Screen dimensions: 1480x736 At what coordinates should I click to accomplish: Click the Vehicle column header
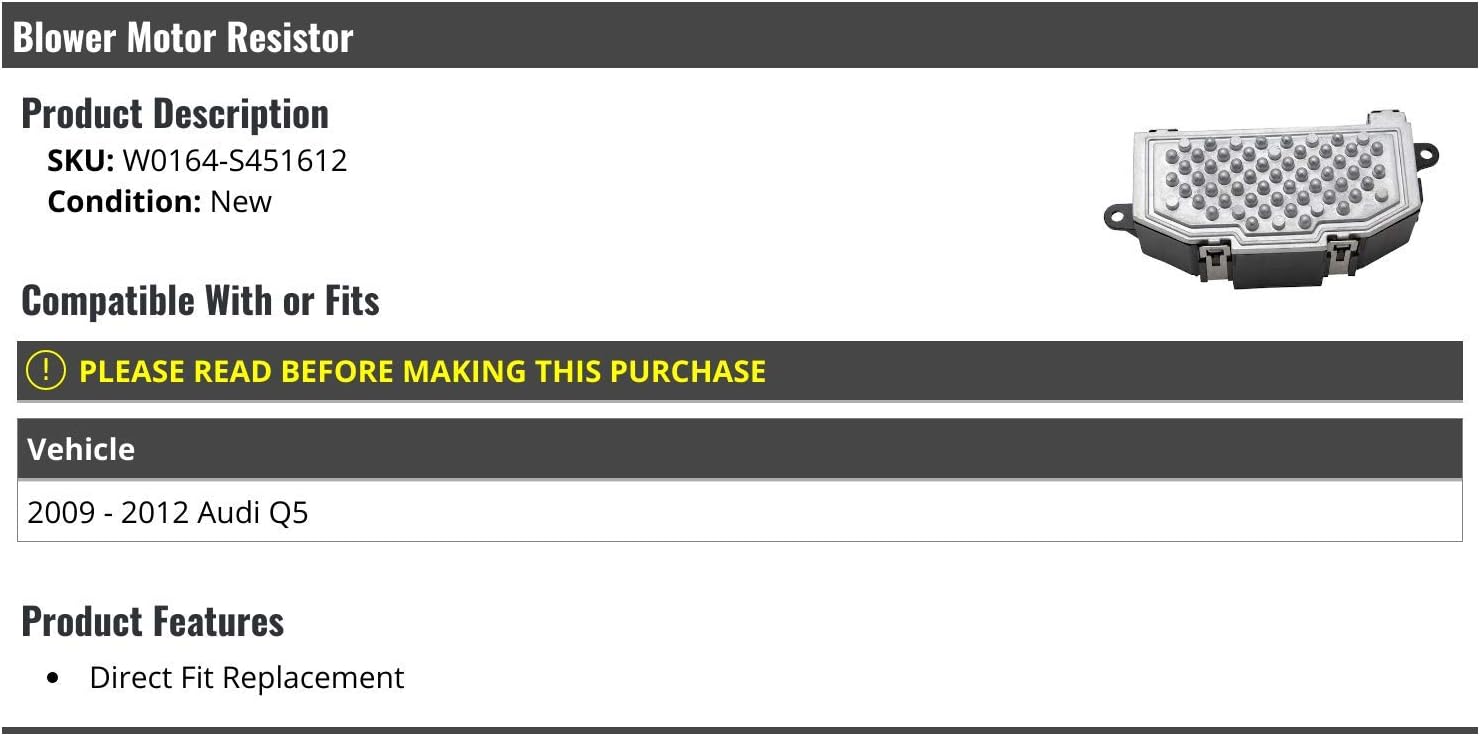81,449
